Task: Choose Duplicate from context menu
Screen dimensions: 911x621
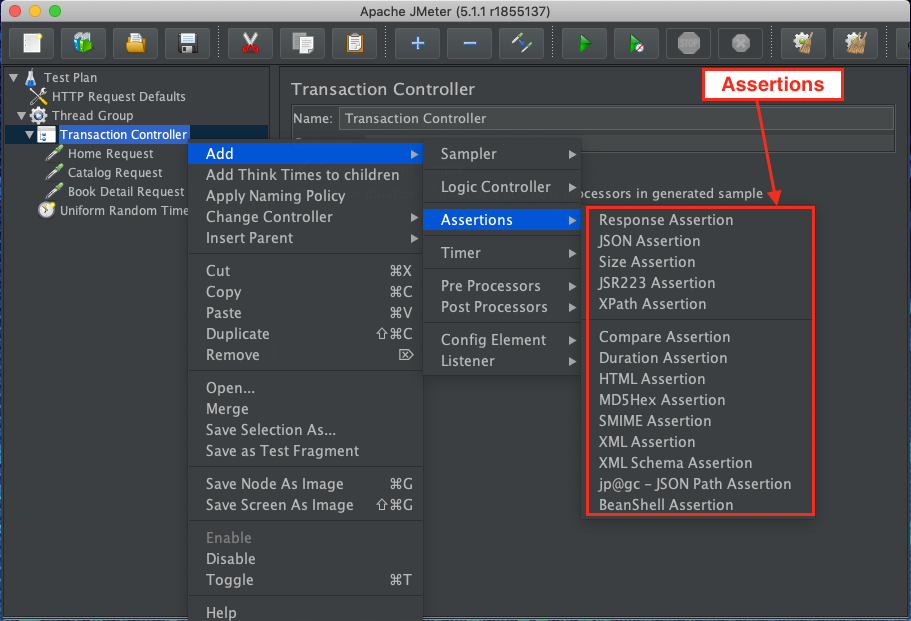Action: click(305, 334)
